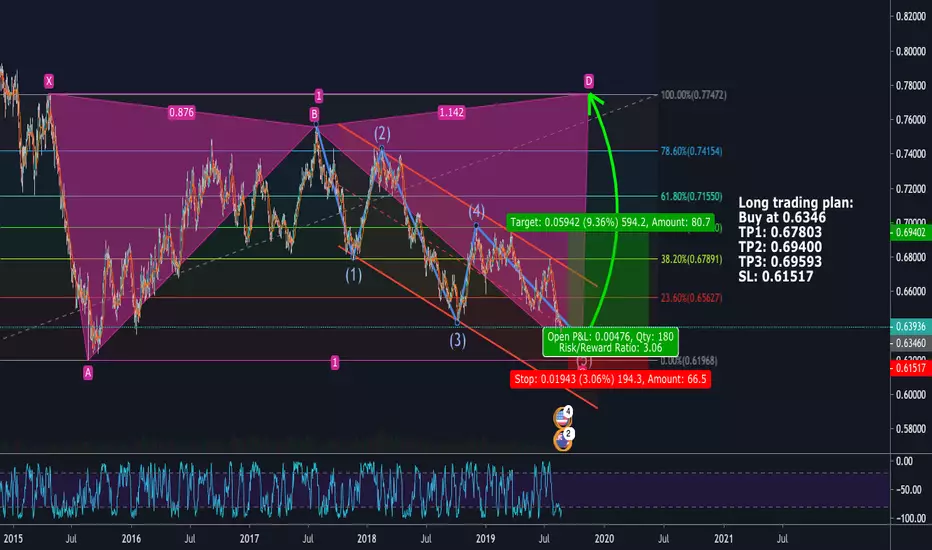Viewport: 932px width, 550px height.
Task: Select the pink X pattern point label
Action: 49,81
